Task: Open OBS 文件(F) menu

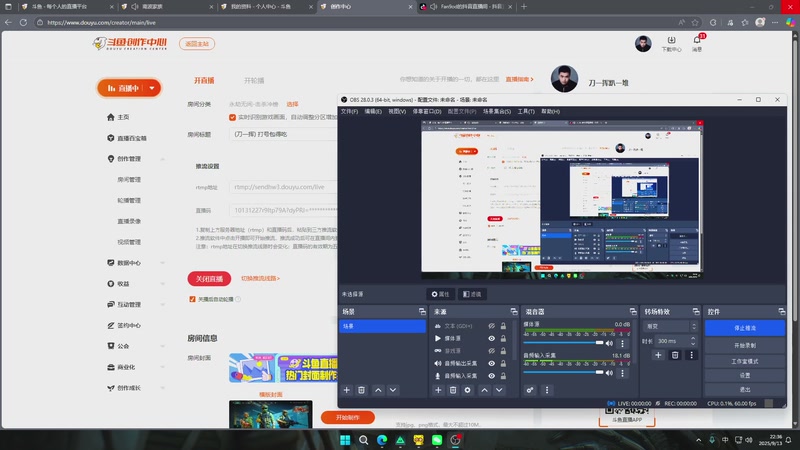Action: tap(349, 111)
